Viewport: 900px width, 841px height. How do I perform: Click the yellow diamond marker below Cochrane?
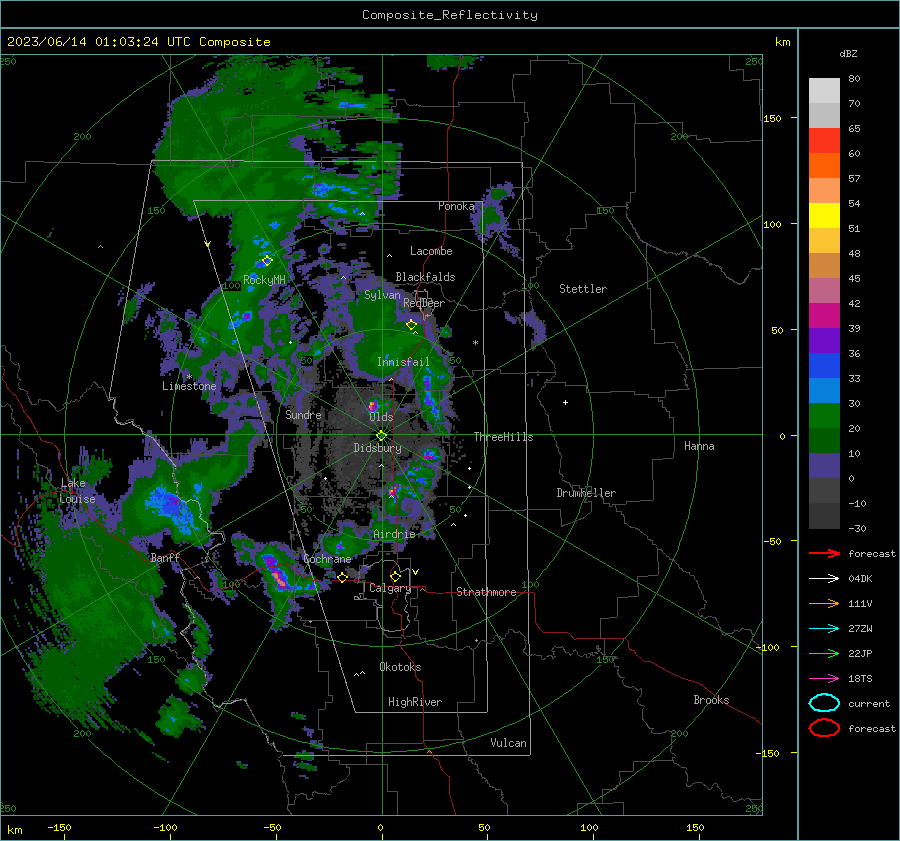343,578
